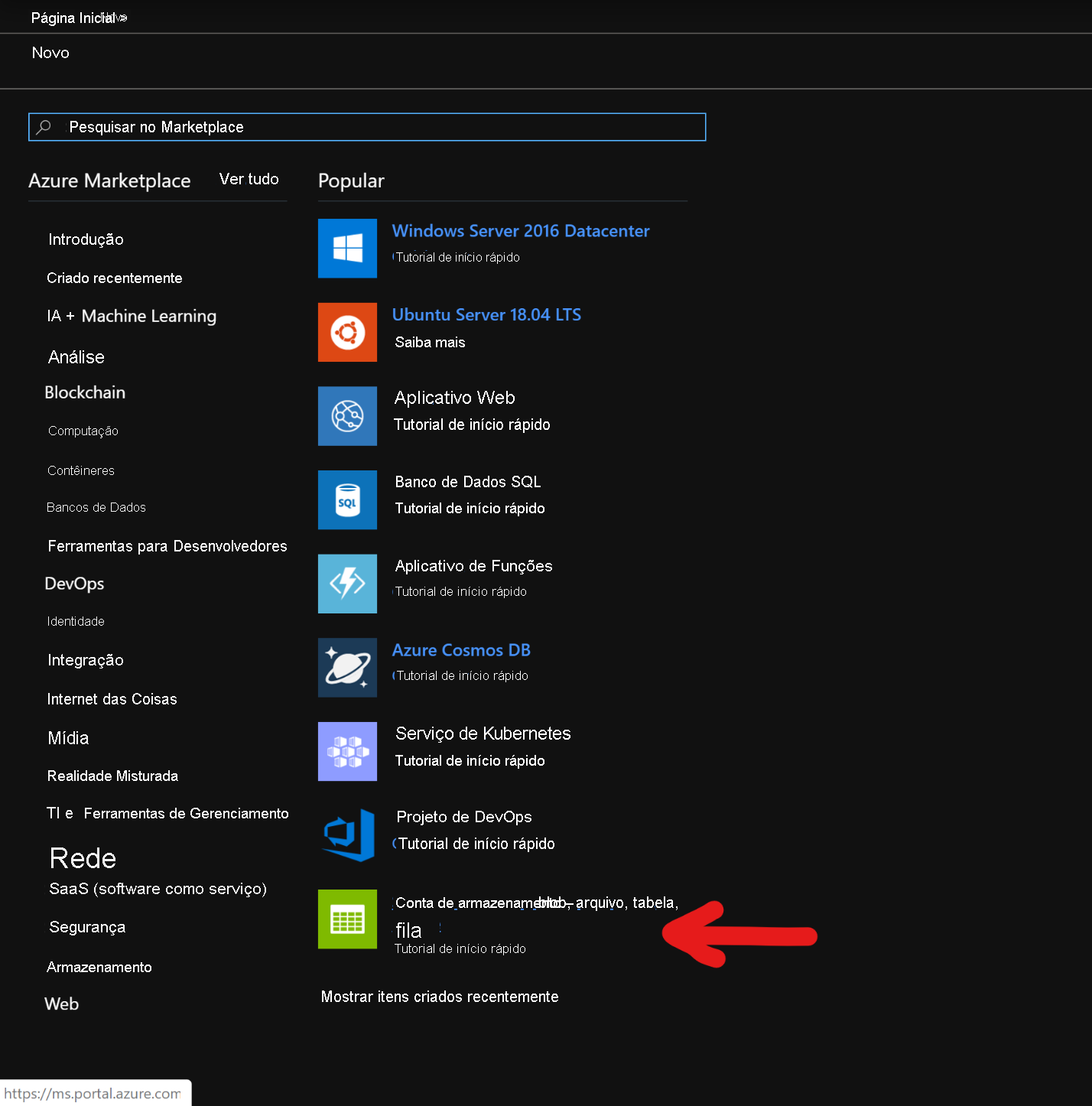
Task: Open Windows Server 2016 Datacenter title link
Action: [521, 231]
